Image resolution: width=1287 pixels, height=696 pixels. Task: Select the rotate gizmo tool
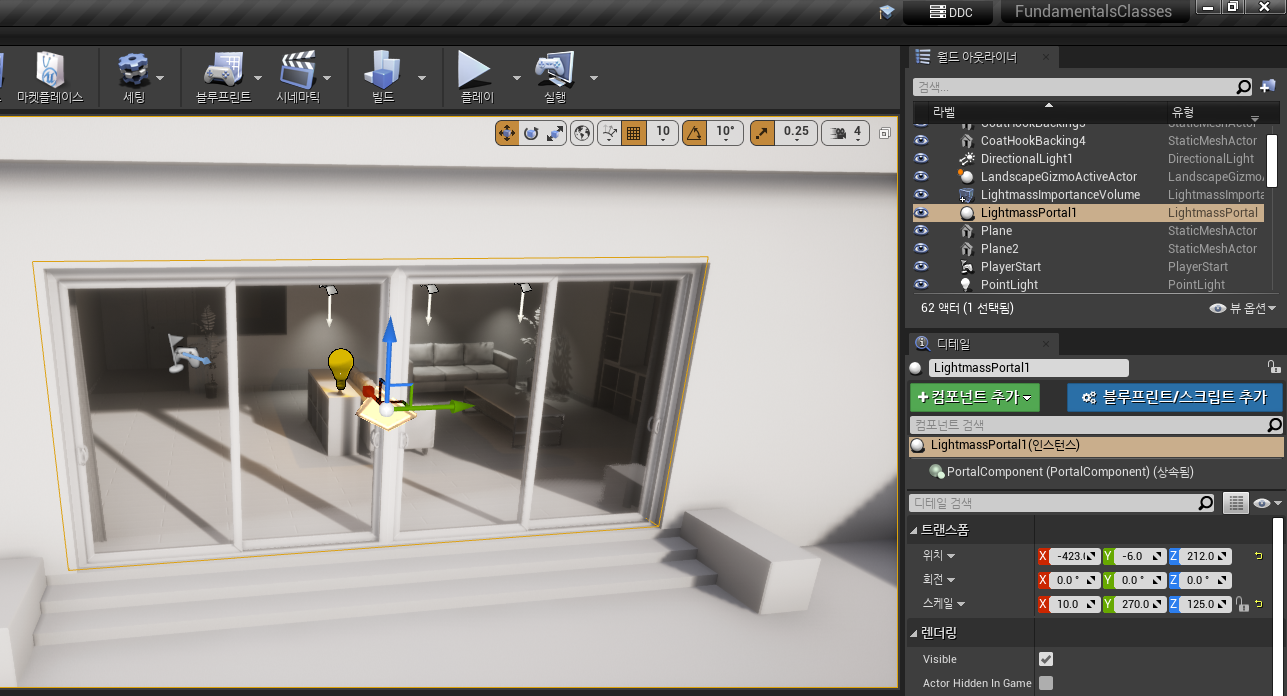pyautogui.click(x=531, y=133)
